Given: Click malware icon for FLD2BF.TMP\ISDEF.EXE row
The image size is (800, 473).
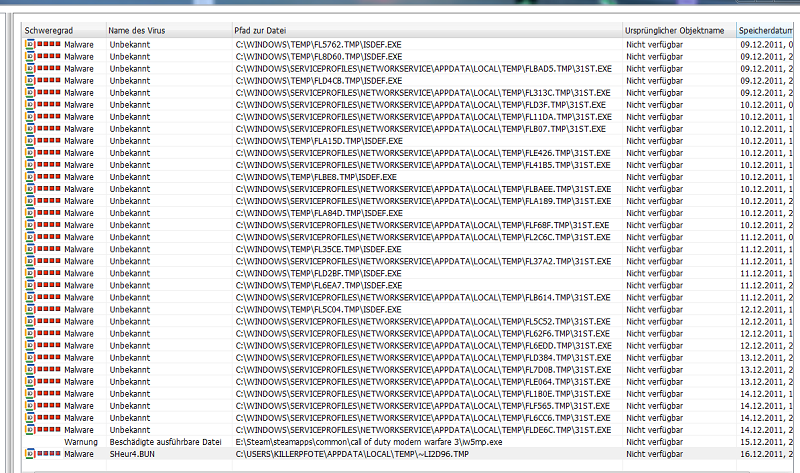Looking at the screenshot, I should click(30, 273).
